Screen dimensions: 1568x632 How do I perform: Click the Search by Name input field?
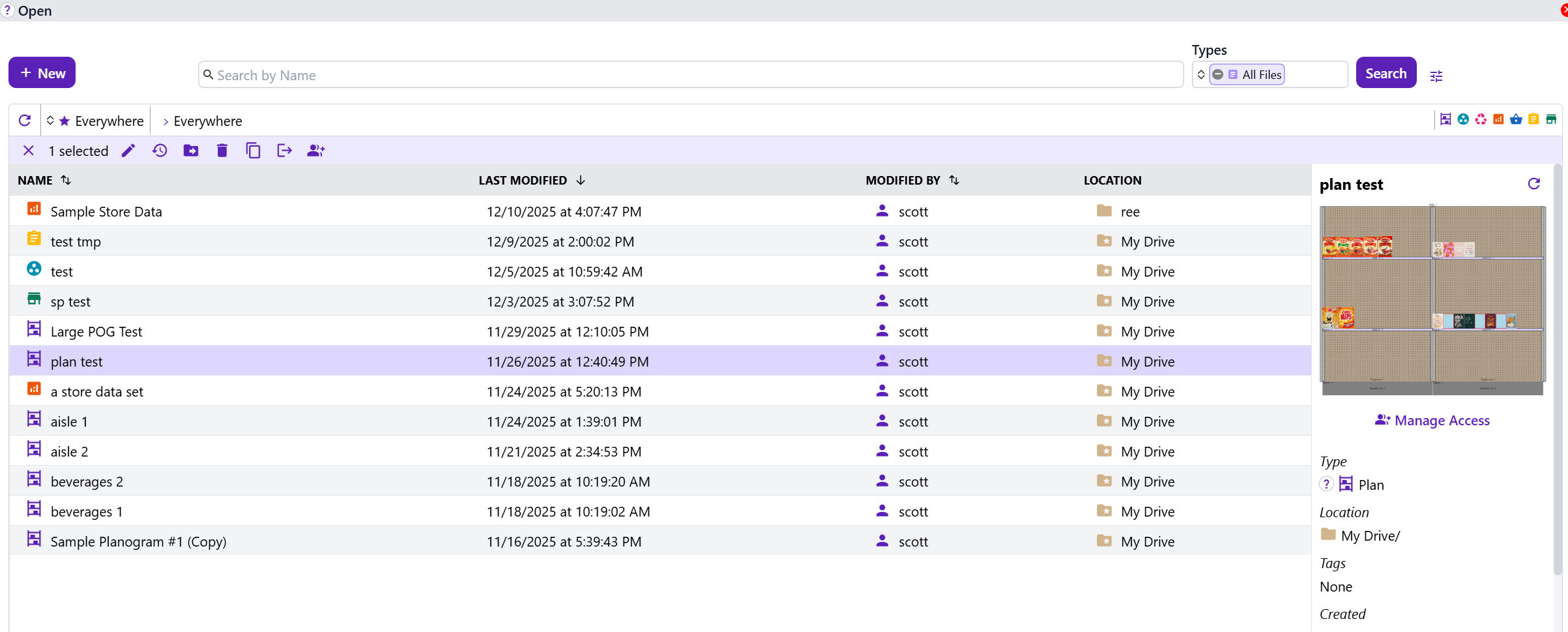coord(691,75)
